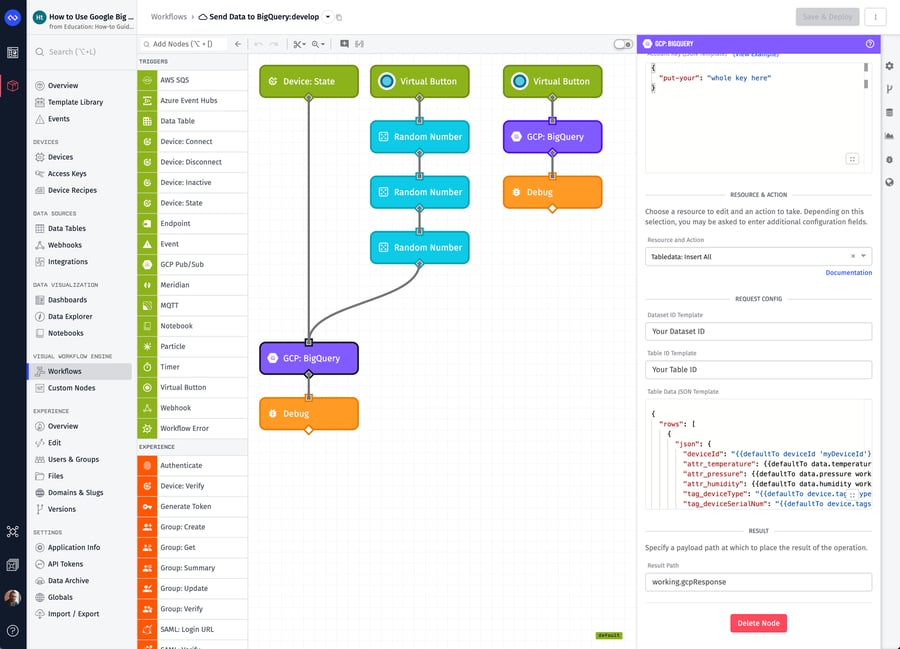
Task: Open the help question mark at bottom left sidebar
Action: click(x=12, y=630)
